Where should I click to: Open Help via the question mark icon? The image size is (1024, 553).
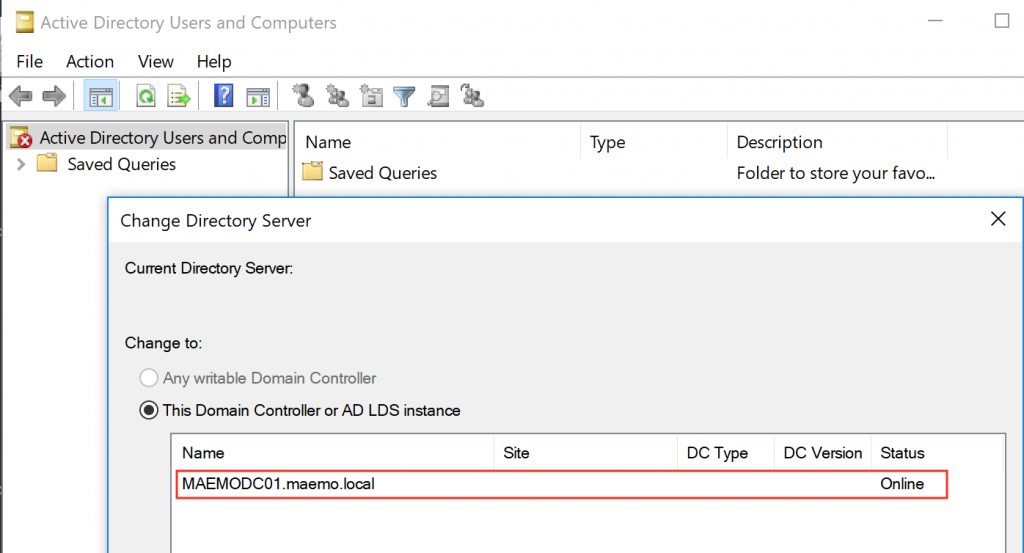point(225,96)
